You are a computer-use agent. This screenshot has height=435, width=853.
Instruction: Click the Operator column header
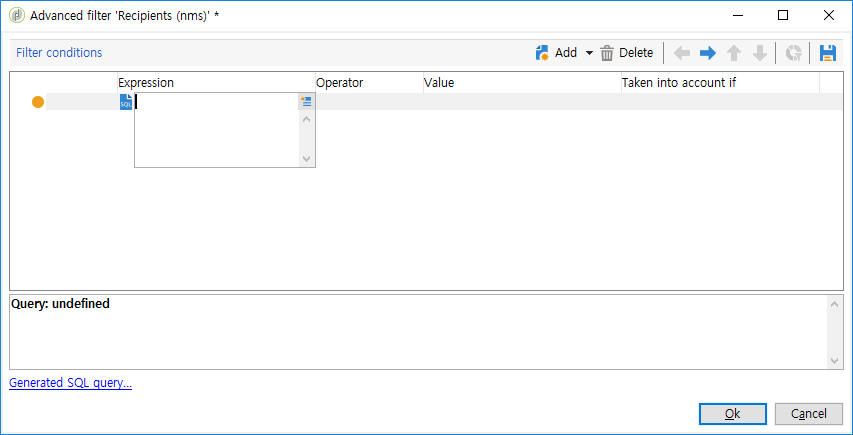(x=340, y=82)
